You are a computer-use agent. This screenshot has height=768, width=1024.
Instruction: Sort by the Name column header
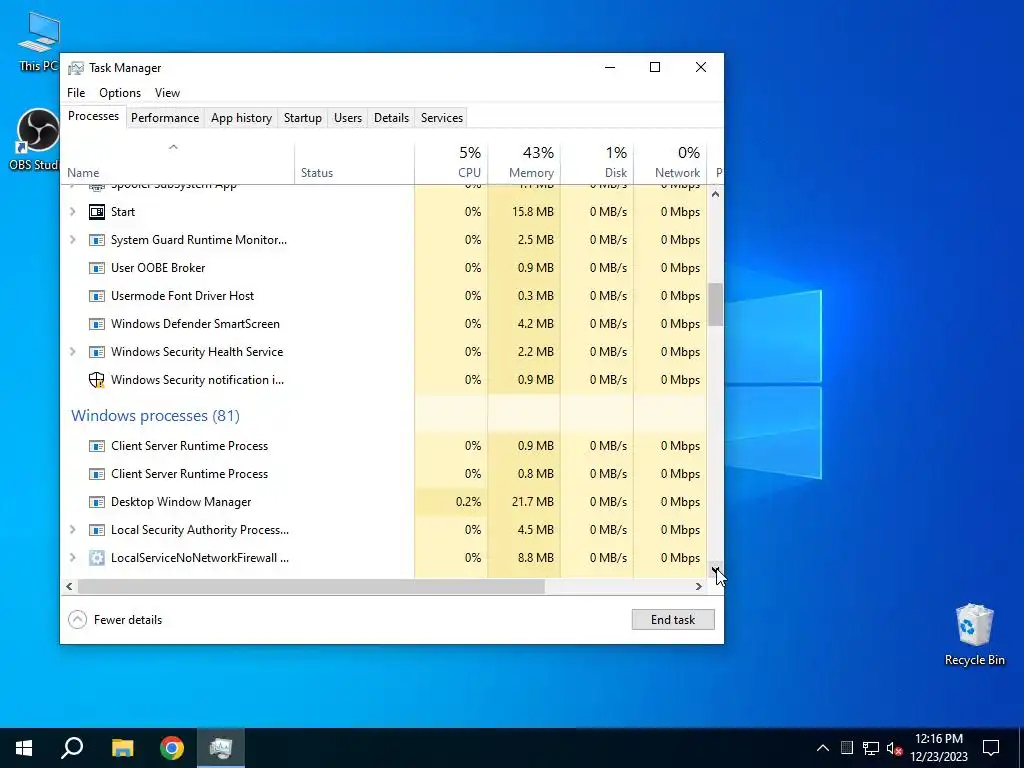178,163
